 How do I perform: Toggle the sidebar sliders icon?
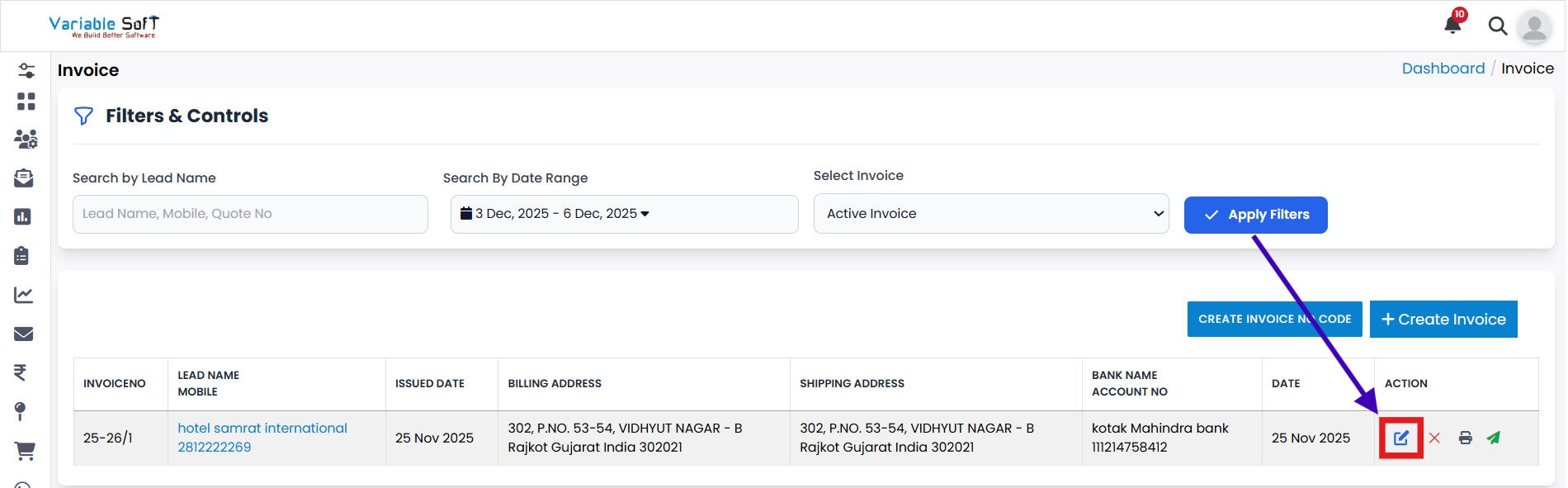pyautogui.click(x=26, y=71)
